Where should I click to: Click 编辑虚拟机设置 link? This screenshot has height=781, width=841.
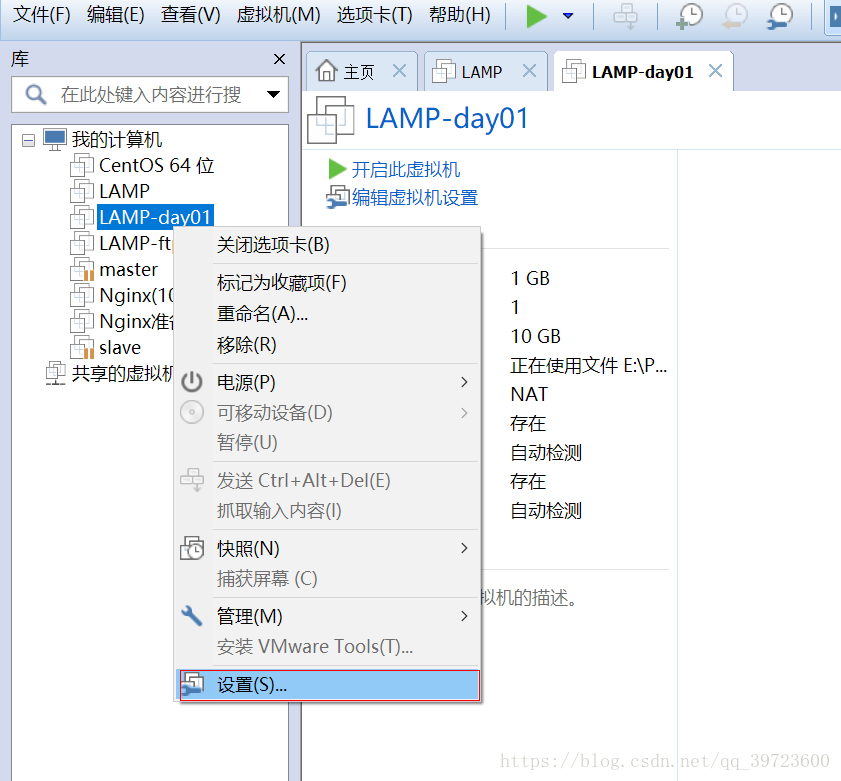pyautogui.click(x=415, y=197)
